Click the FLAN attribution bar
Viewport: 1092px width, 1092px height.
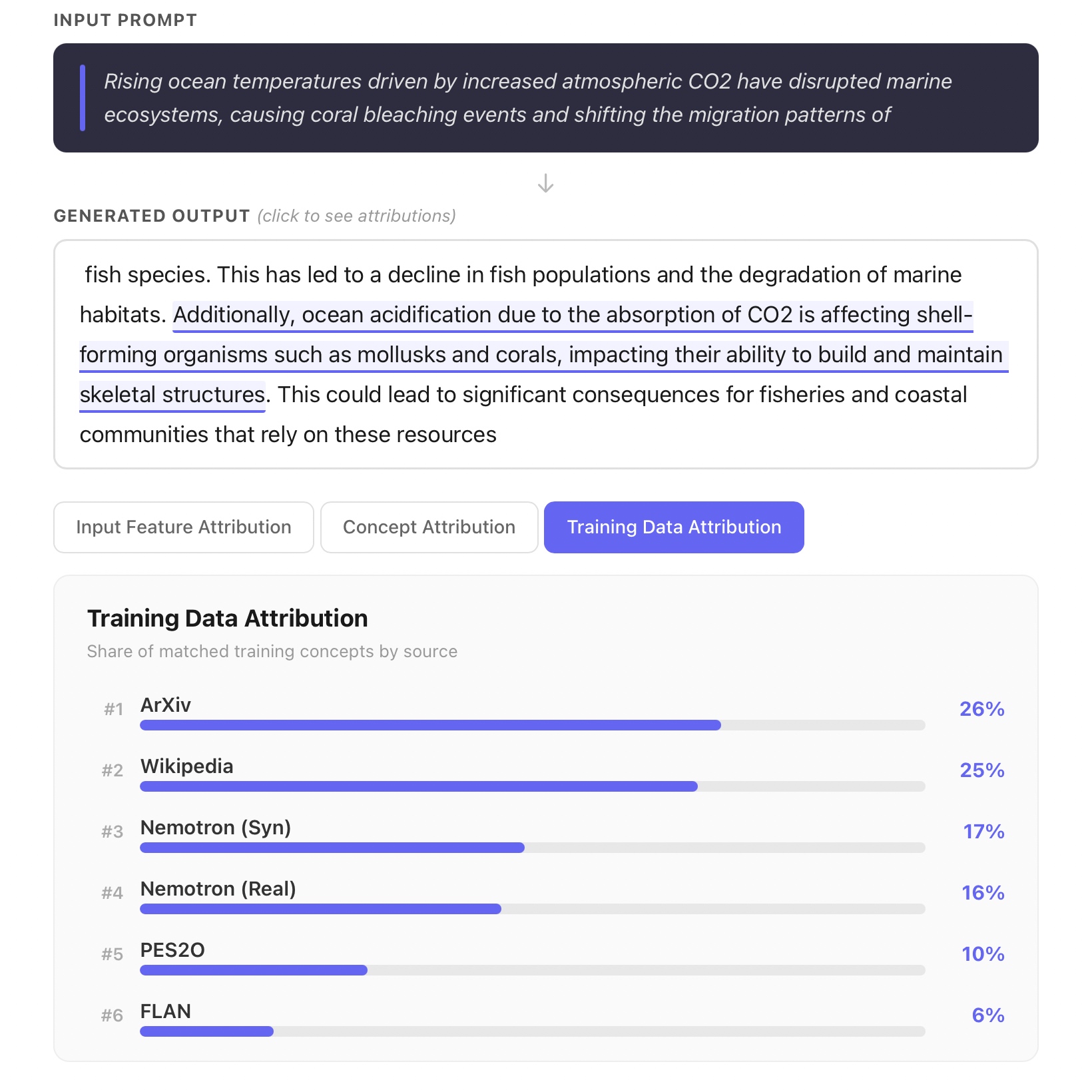532,1031
